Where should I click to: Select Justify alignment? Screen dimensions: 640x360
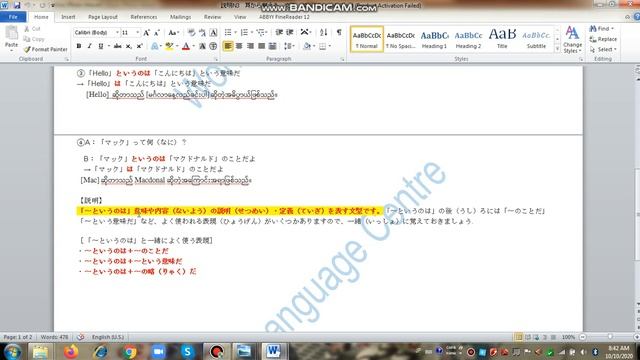coord(261,46)
